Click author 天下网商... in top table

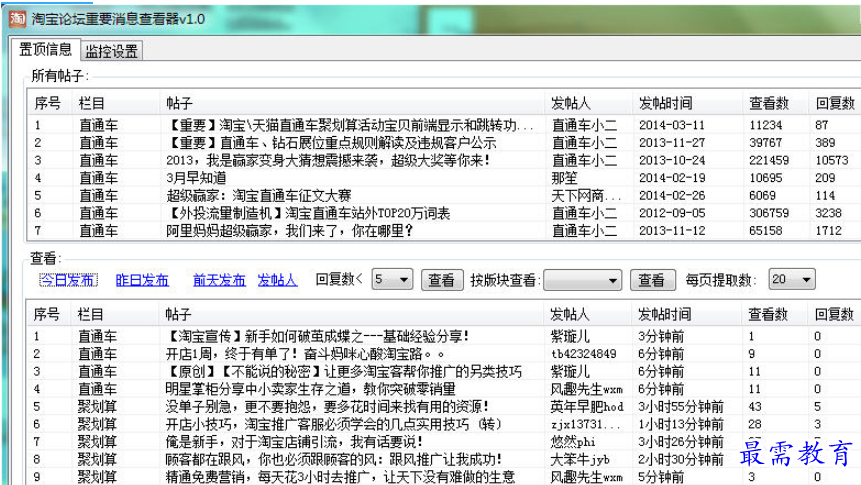point(586,196)
